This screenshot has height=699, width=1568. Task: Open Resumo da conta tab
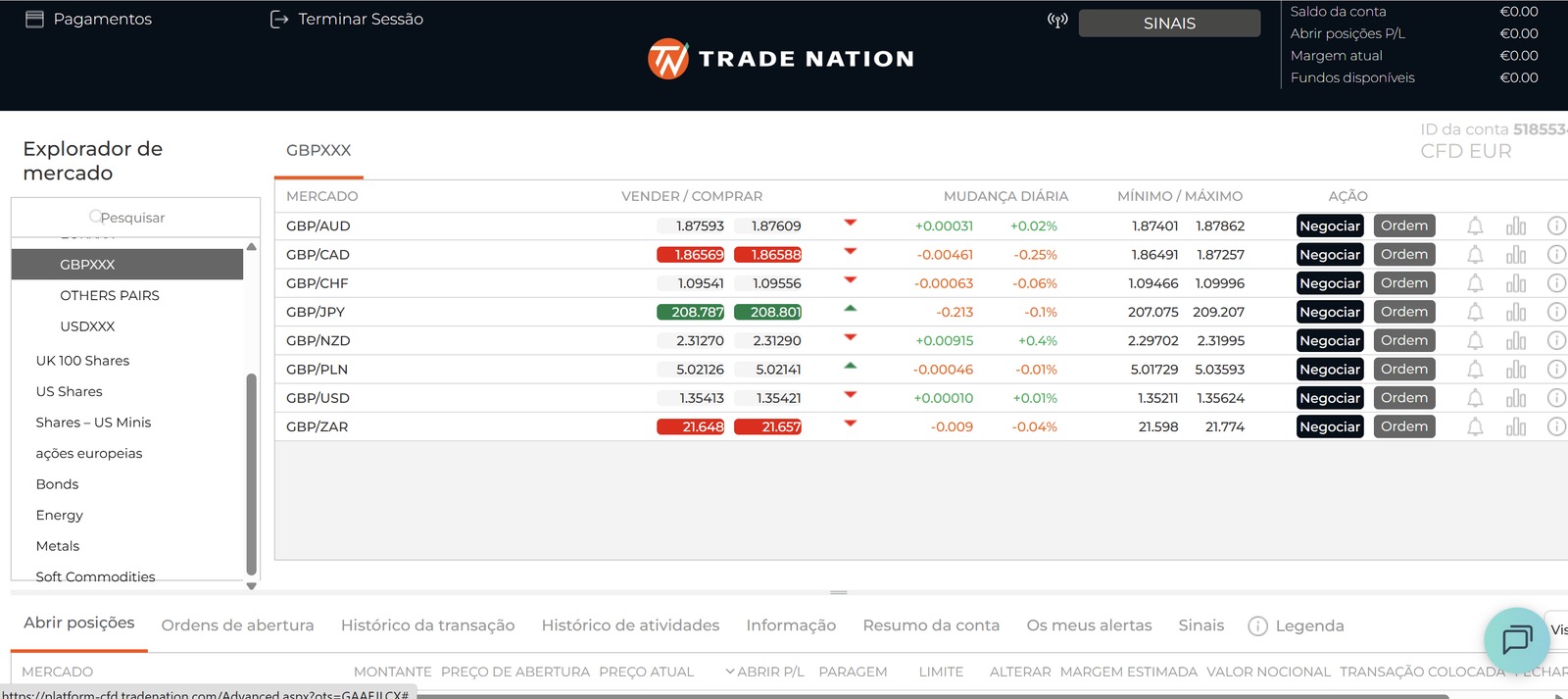point(931,625)
